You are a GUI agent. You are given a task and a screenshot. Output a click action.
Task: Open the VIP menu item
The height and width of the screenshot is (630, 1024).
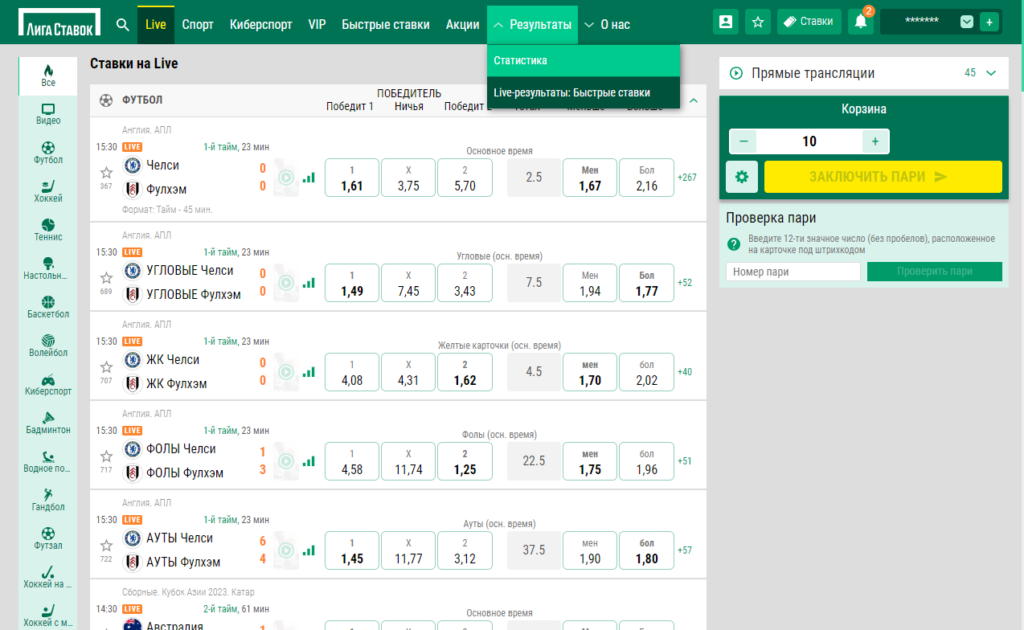pyautogui.click(x=317, y=25)
